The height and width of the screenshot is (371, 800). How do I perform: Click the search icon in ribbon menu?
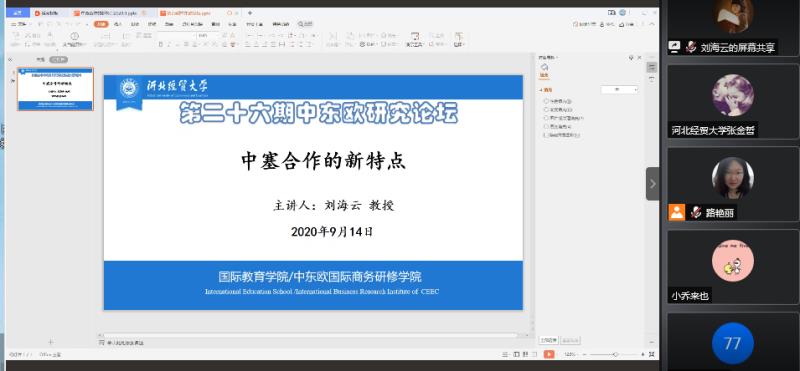point(302,24)
